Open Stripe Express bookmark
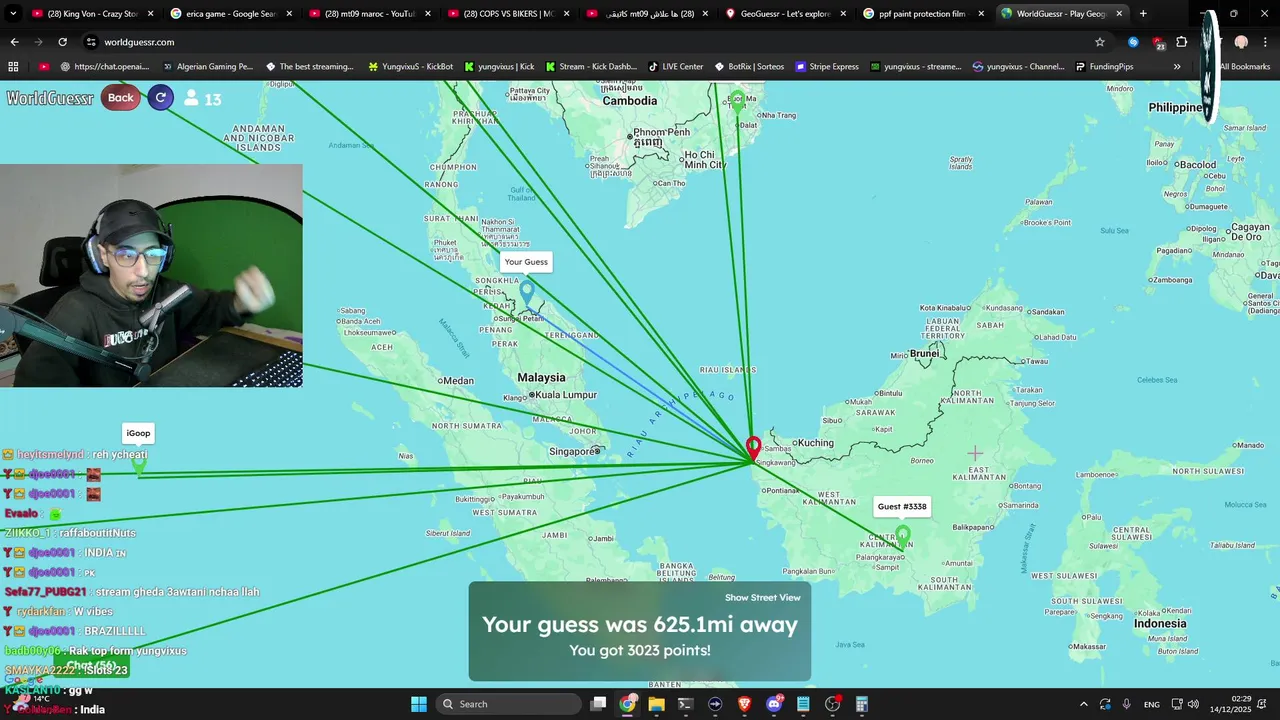 coord(827,67)
